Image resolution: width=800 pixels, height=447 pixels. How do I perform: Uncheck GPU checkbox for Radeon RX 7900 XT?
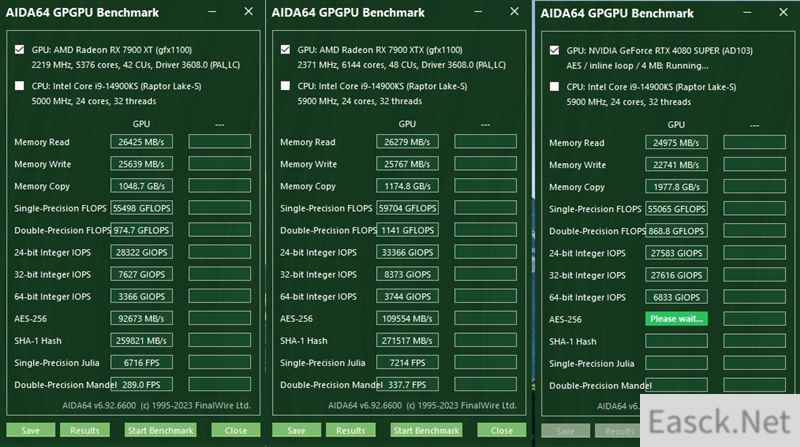click(19, 49)
